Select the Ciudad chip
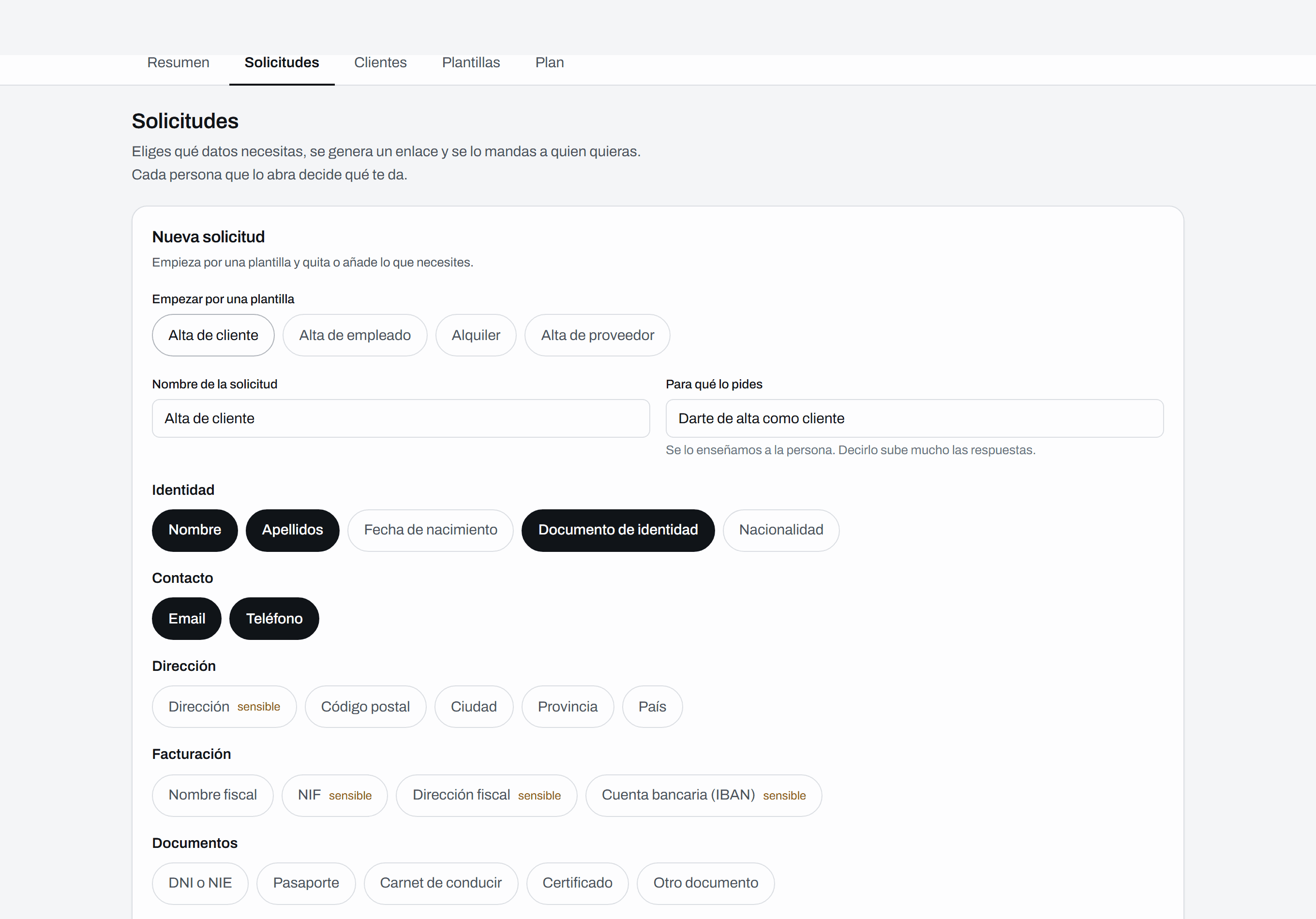The image size is (1316, 919). pos(474,707)
